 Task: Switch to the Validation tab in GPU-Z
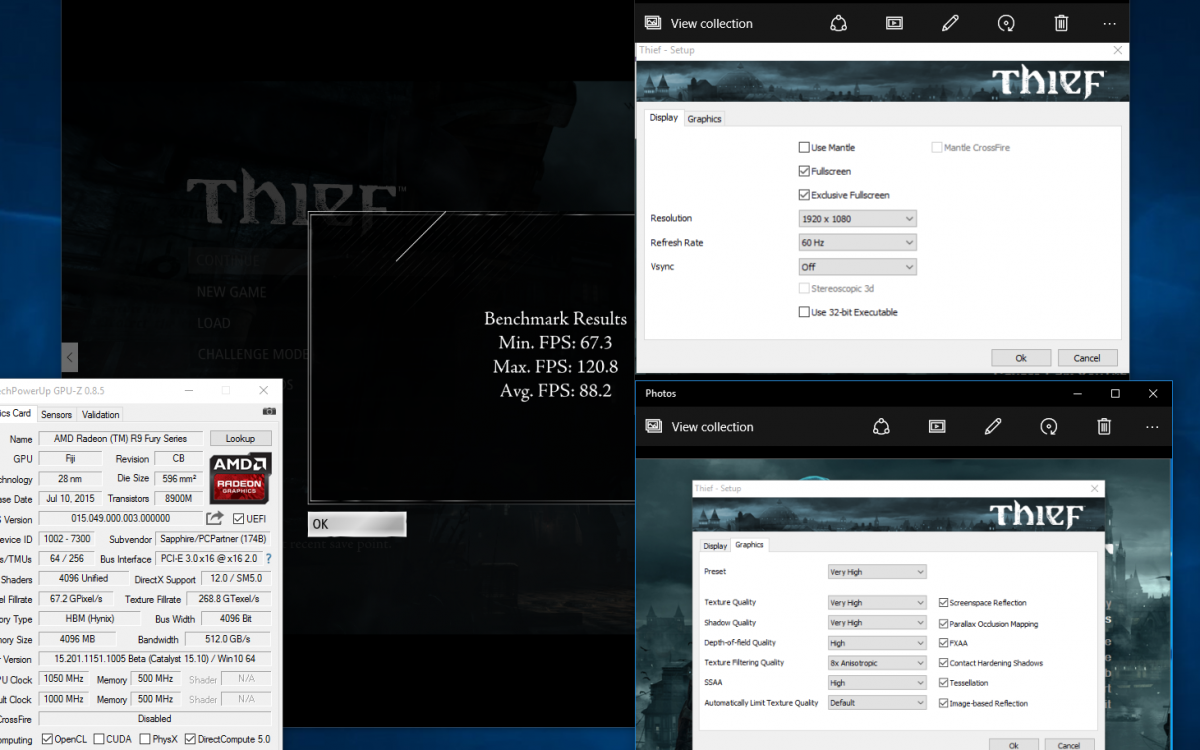[100, 414]
